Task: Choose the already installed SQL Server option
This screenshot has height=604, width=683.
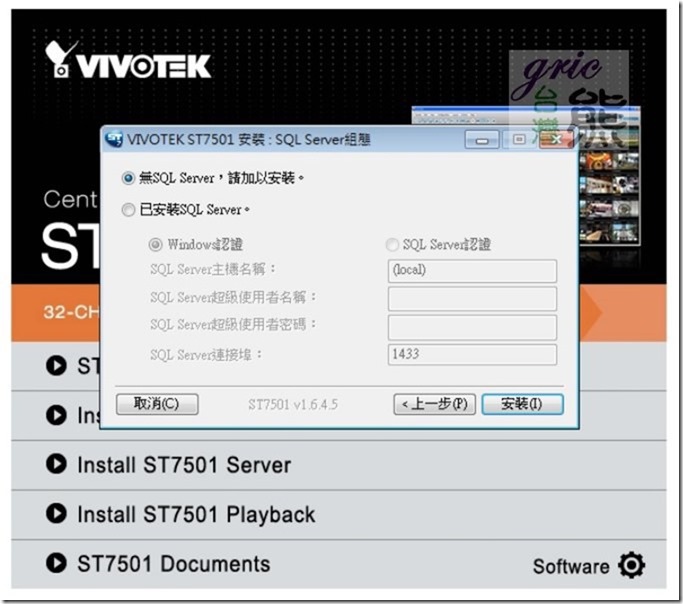Action: [x=128, y=210]
